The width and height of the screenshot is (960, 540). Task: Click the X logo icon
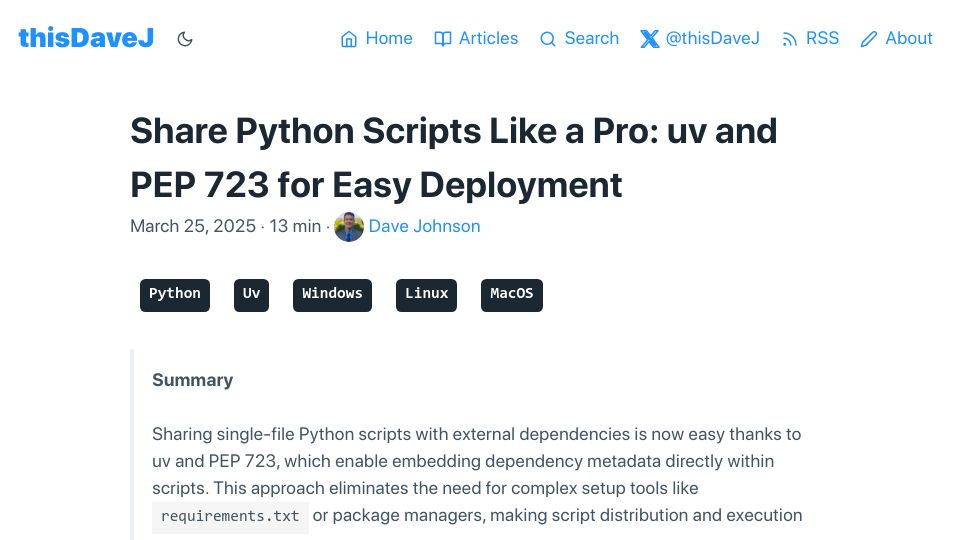pos(650,39)
